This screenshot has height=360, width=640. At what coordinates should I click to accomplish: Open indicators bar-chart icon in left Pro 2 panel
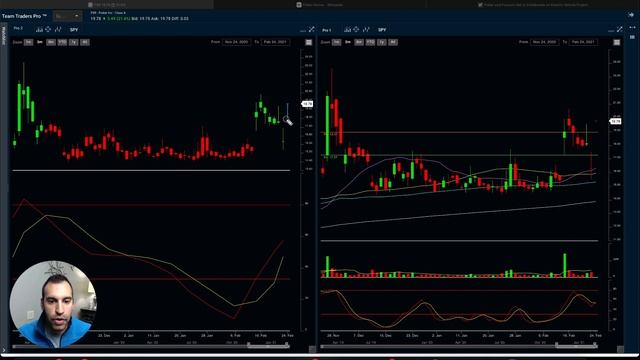39,29
